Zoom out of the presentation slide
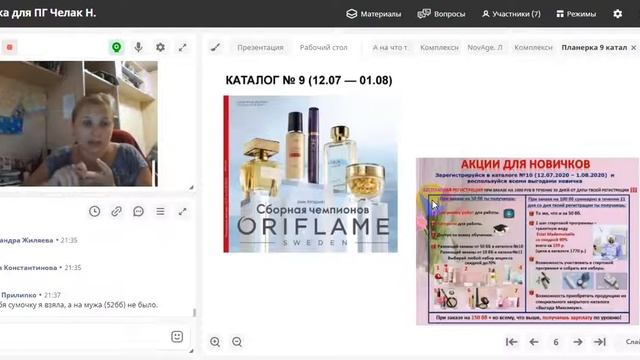This screenshot has width=640, height=360. [237, 342]
